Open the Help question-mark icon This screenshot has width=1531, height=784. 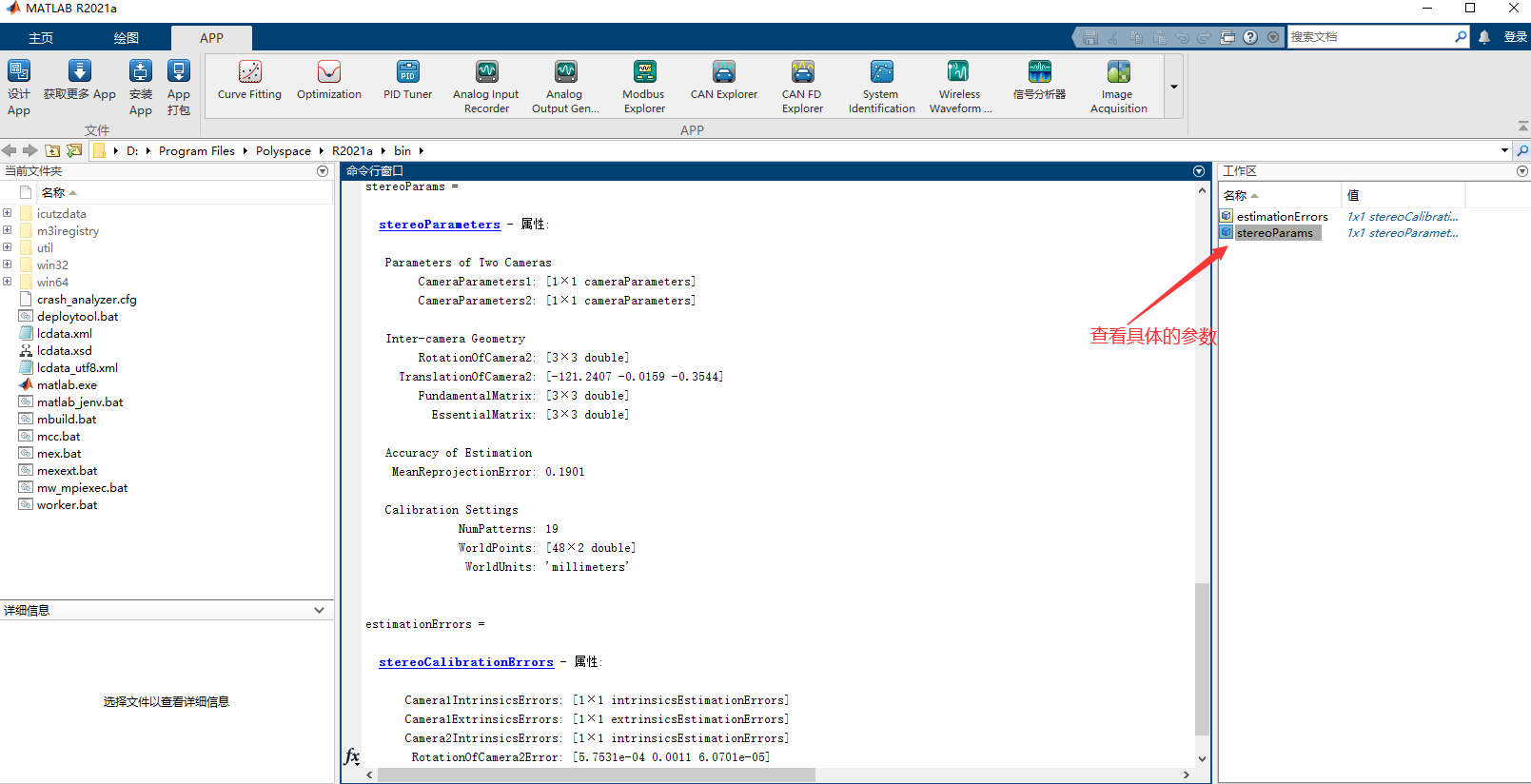(1250, 37)
